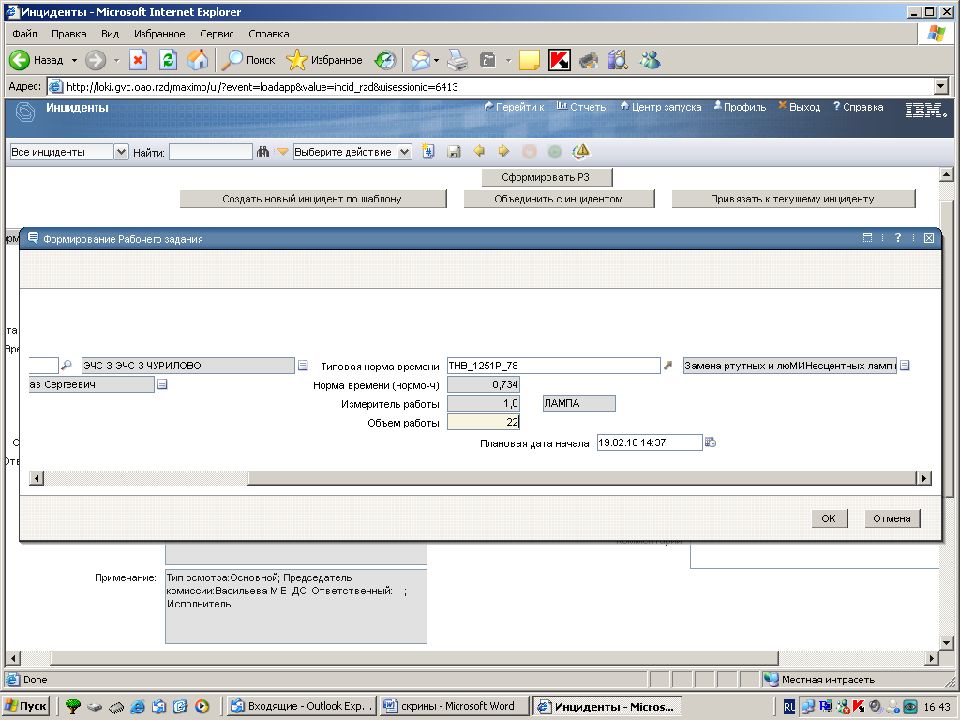The height and width of the screenshot is (720, 960).
Task: Expand the address bar dropdown arrow
Action: pyautogui.click(x=942, y=86)
